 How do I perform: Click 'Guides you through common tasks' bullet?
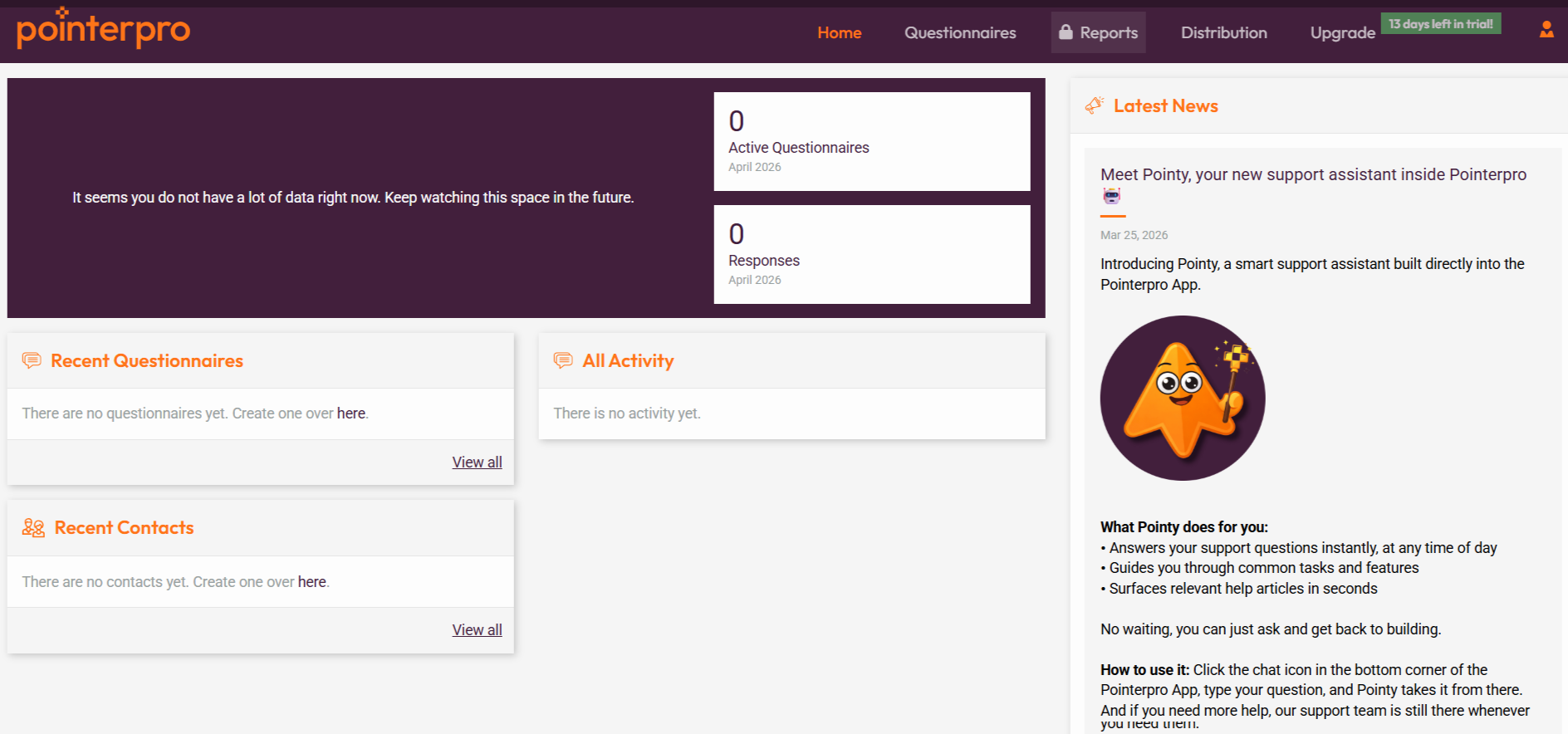pos(1263,567)
